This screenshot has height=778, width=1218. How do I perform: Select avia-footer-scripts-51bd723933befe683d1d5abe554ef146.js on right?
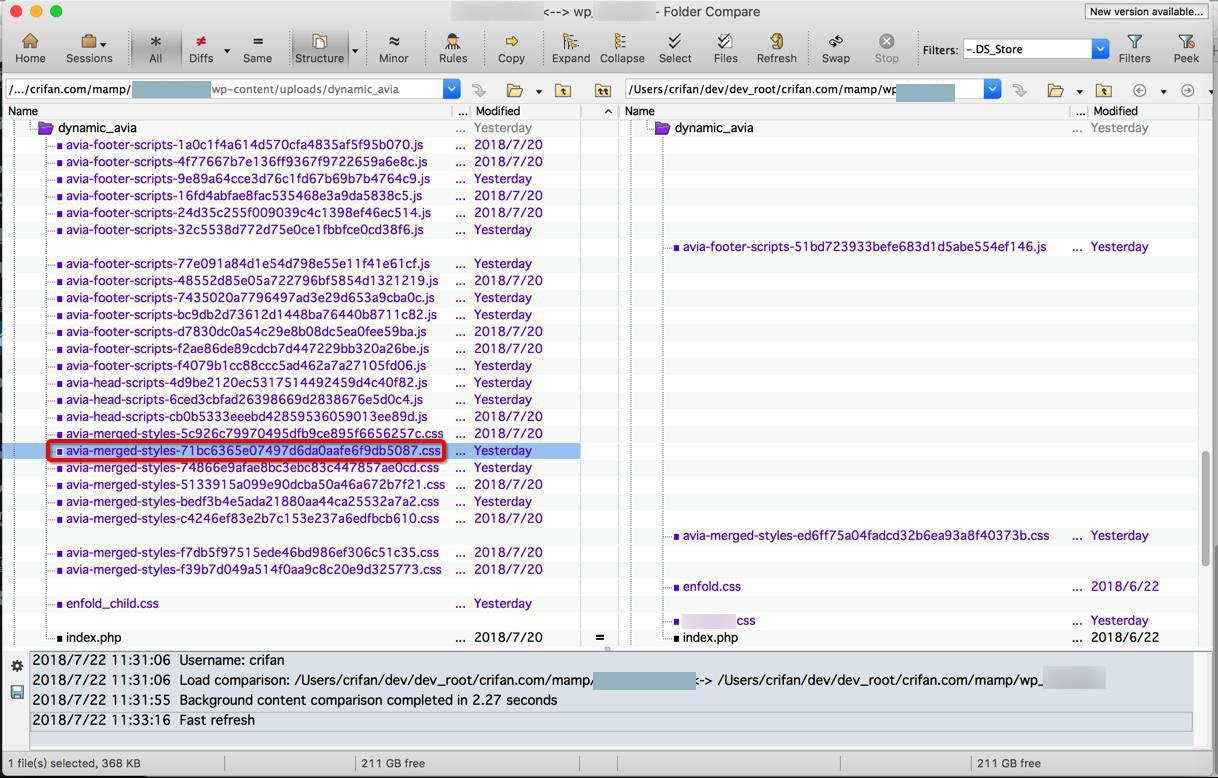click(864, 247)
